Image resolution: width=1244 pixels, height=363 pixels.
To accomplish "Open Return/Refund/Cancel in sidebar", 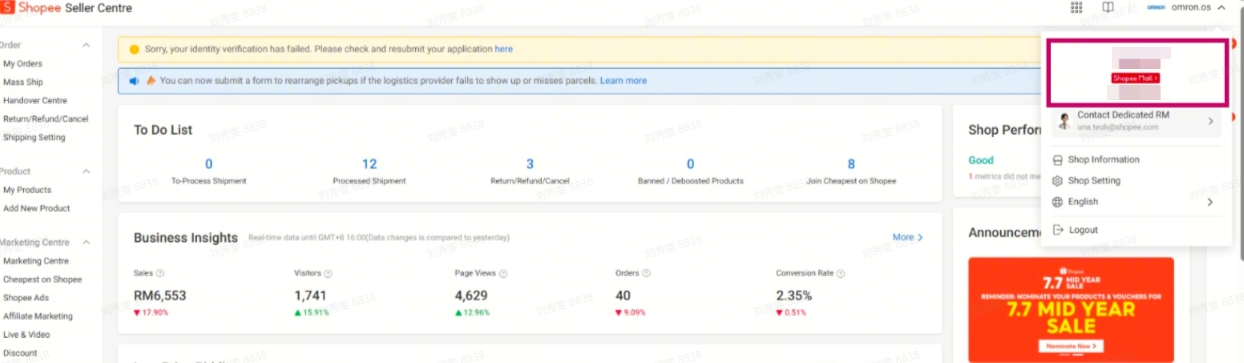I will 46,119.
